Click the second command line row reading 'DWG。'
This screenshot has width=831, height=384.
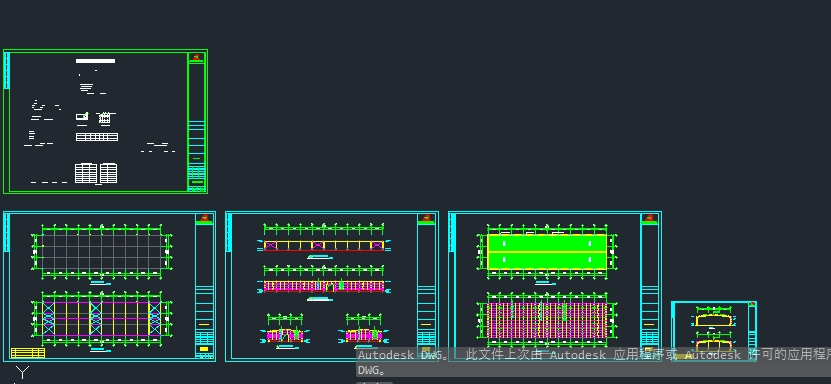(x=372, y=370)
